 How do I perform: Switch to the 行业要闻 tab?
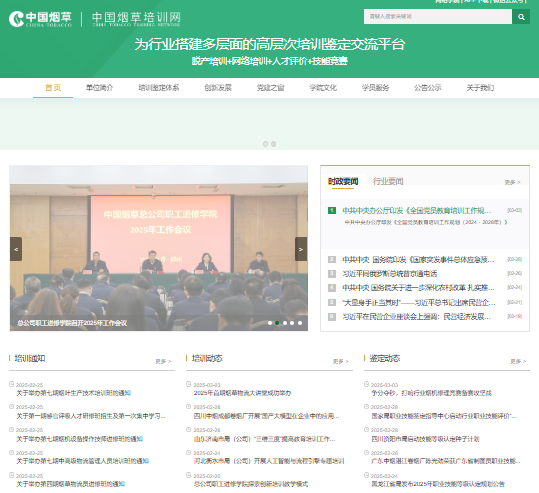(388, 181)
